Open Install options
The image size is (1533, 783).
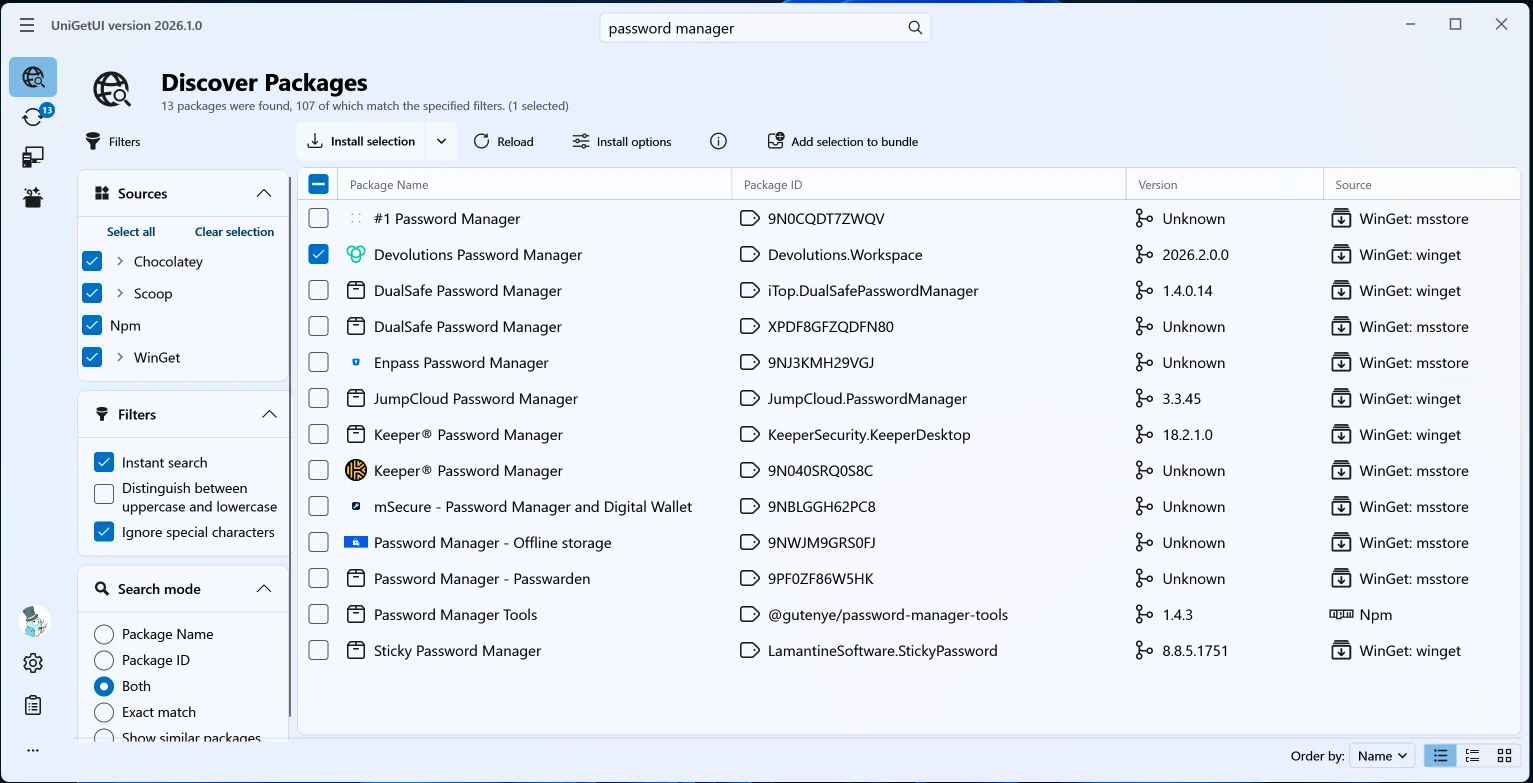point(621,141)
